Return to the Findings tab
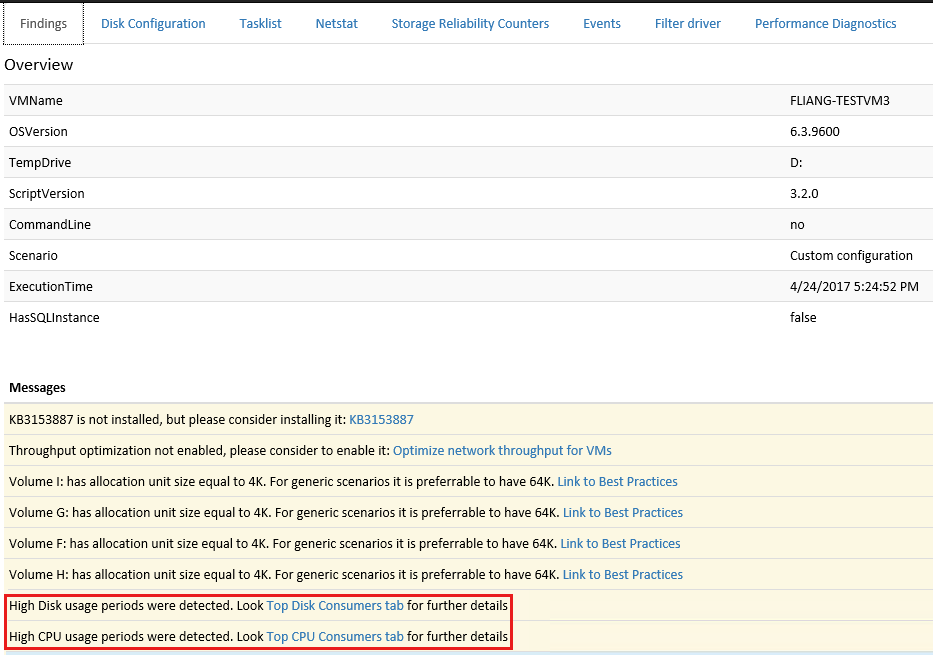The width and height of the screenshot is (933, 655). click(42, 23)
